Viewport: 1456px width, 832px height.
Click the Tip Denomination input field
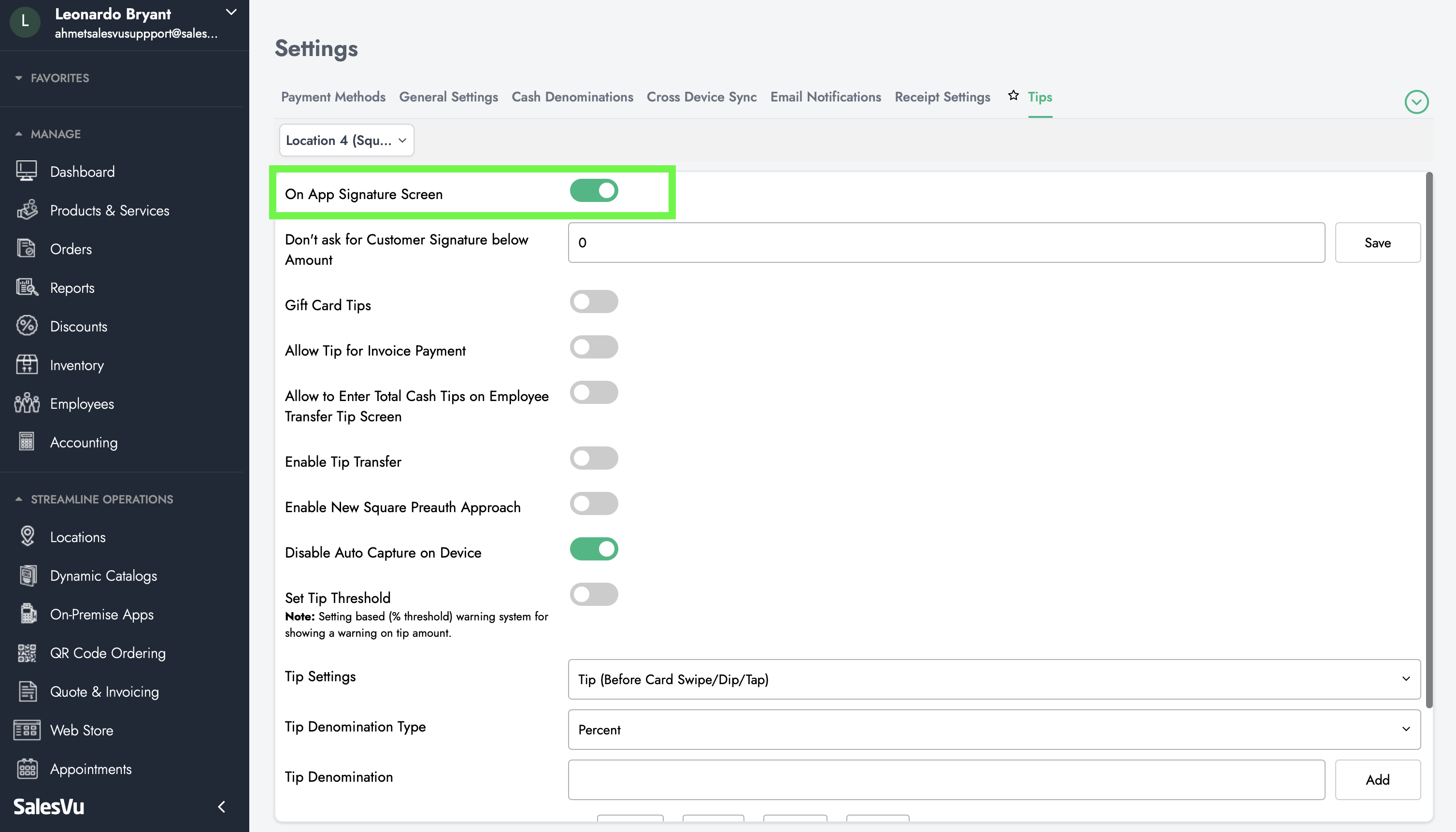945,779
